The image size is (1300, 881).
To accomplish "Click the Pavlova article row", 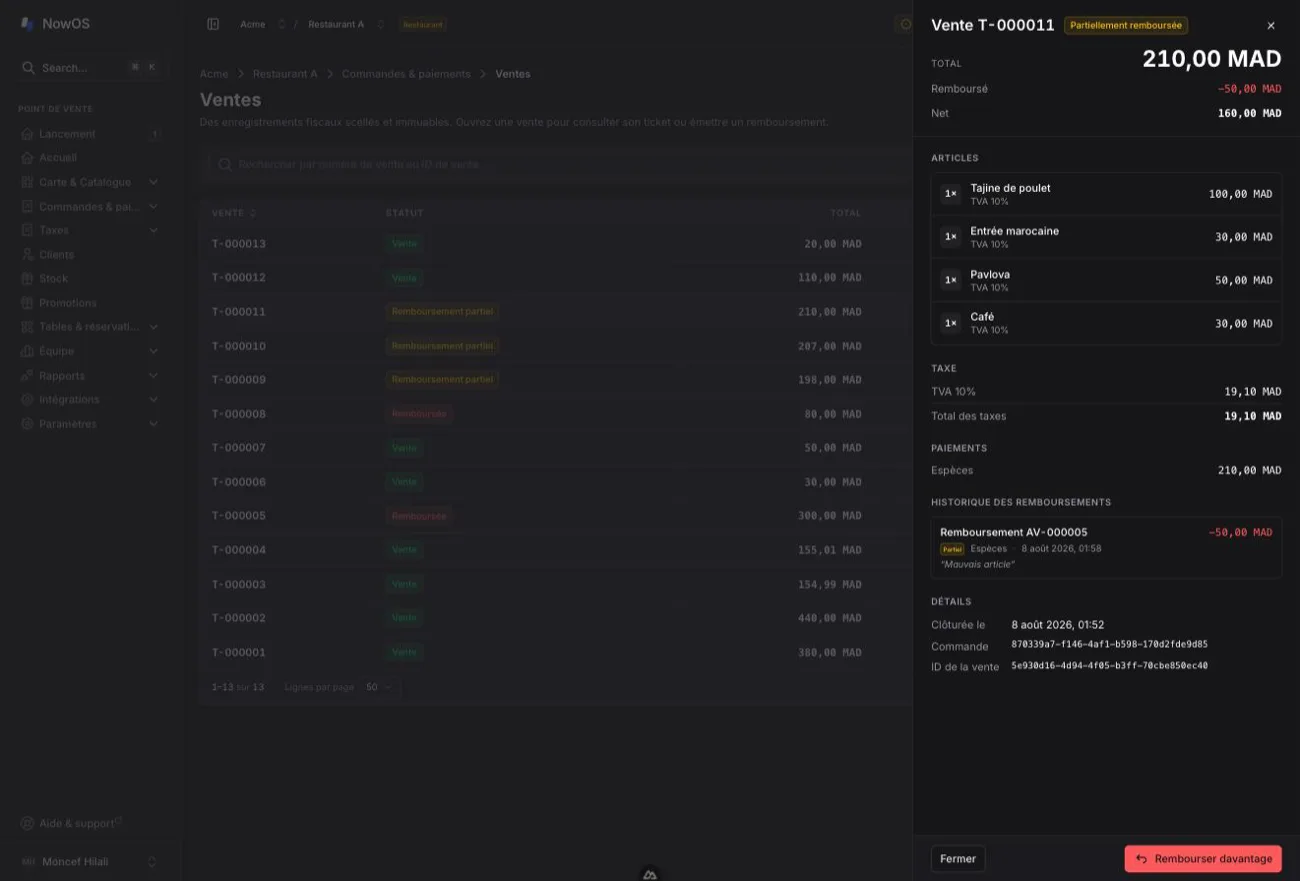I will point(1106,280).
